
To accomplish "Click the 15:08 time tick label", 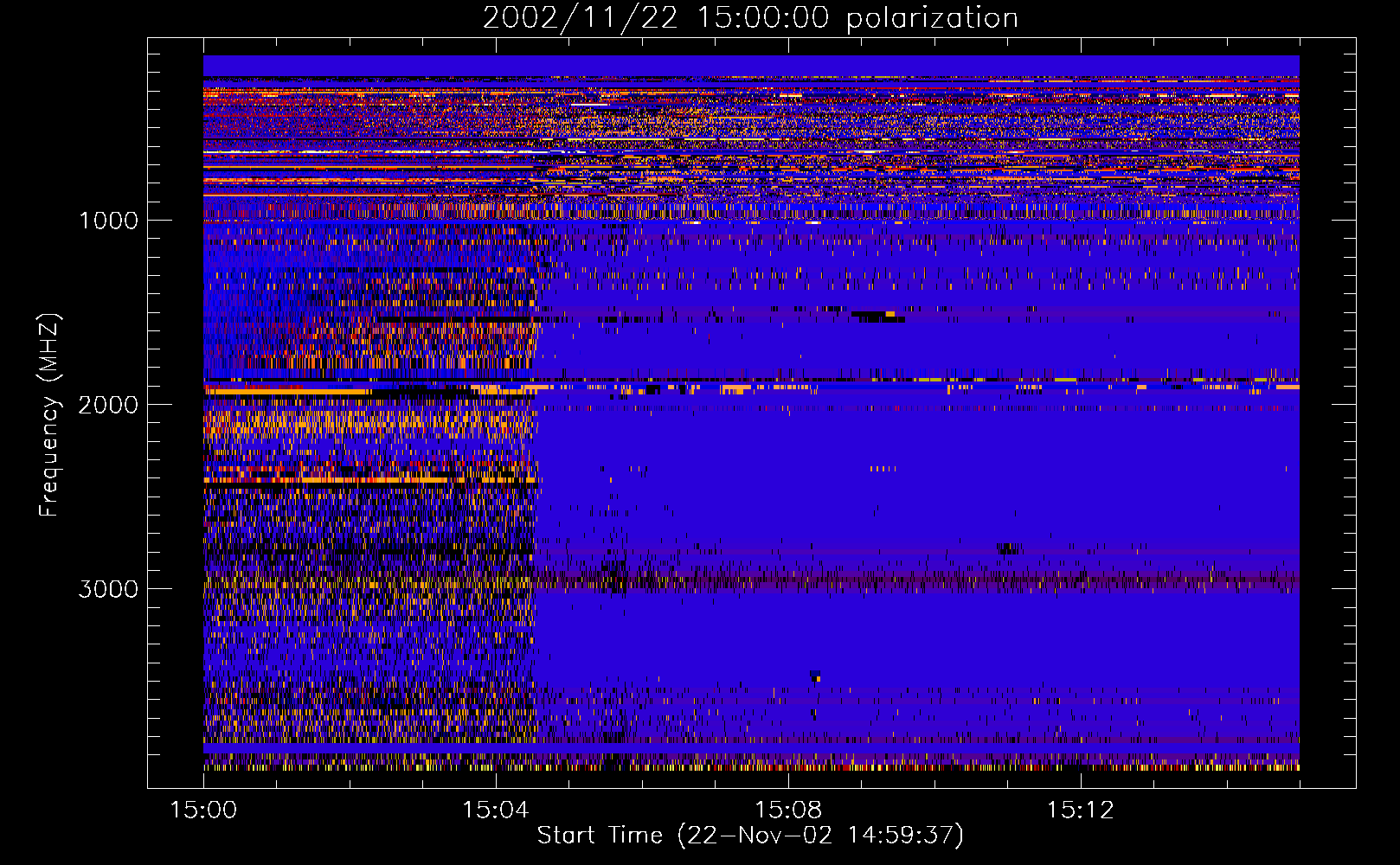I will [x=788, y=811].
